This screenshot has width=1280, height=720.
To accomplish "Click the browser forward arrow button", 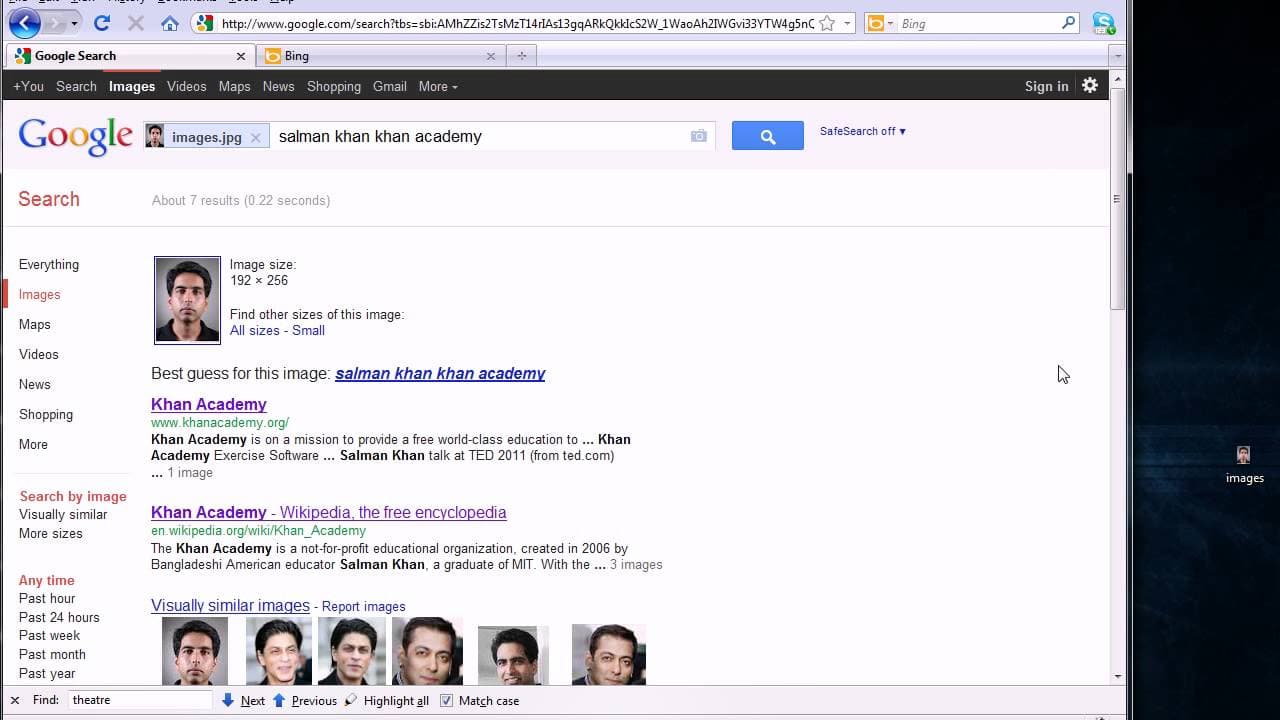I will pos(54,23).
